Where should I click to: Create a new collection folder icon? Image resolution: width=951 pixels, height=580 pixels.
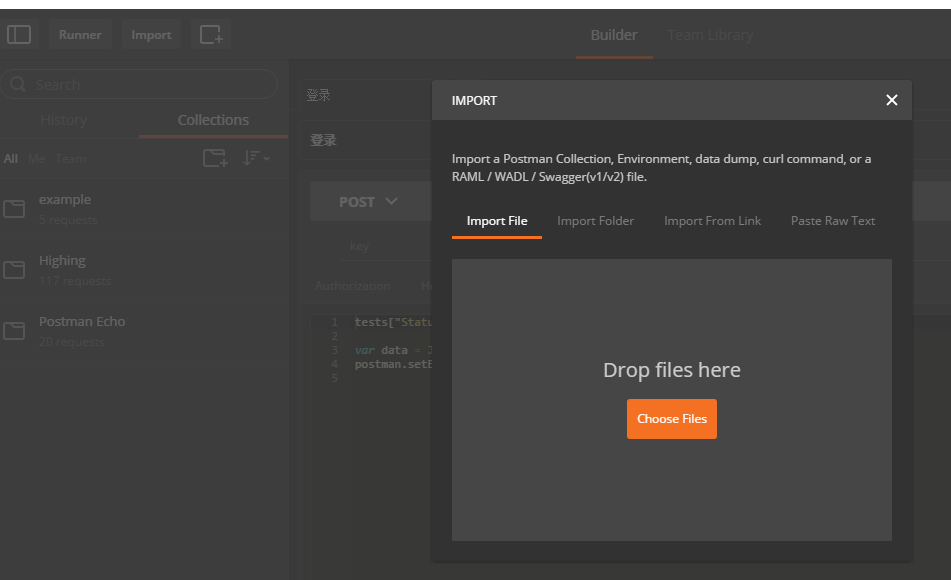(215, 158)
